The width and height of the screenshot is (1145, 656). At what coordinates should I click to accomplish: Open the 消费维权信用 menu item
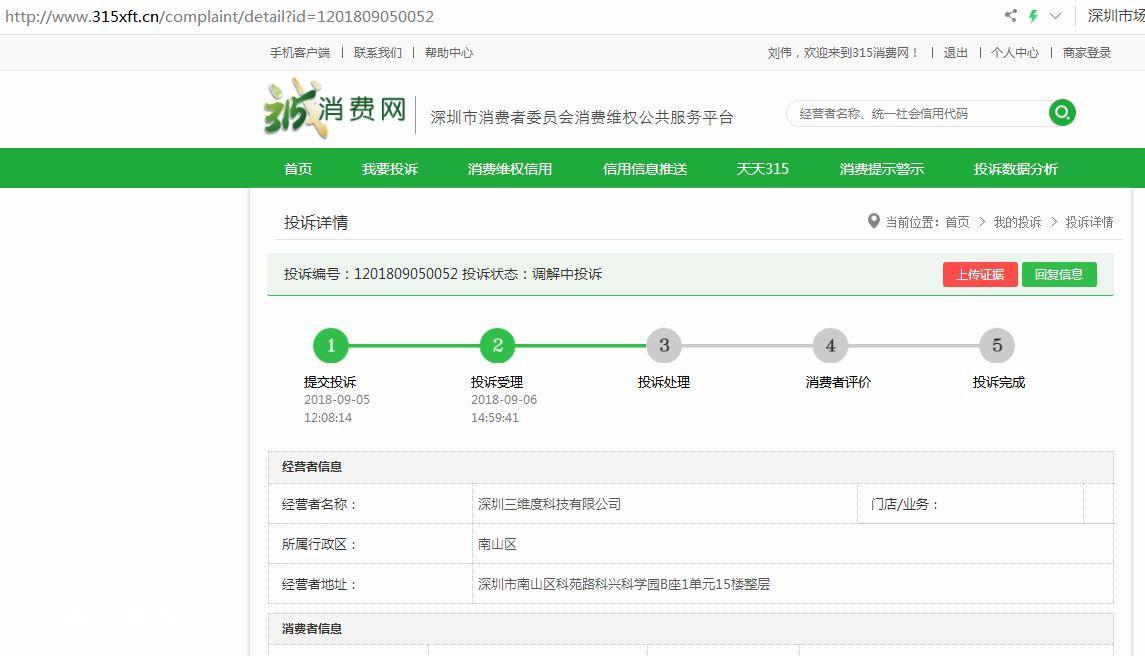pyautogui.click(x=510, y=169)
